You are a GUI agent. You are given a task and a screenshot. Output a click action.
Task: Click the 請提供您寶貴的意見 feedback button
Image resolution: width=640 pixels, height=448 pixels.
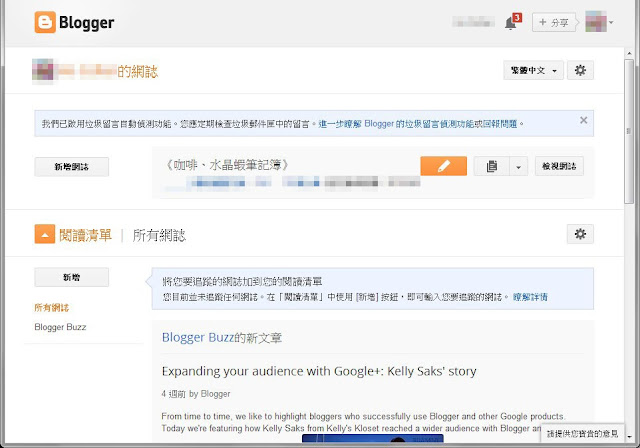pos(582,433)
